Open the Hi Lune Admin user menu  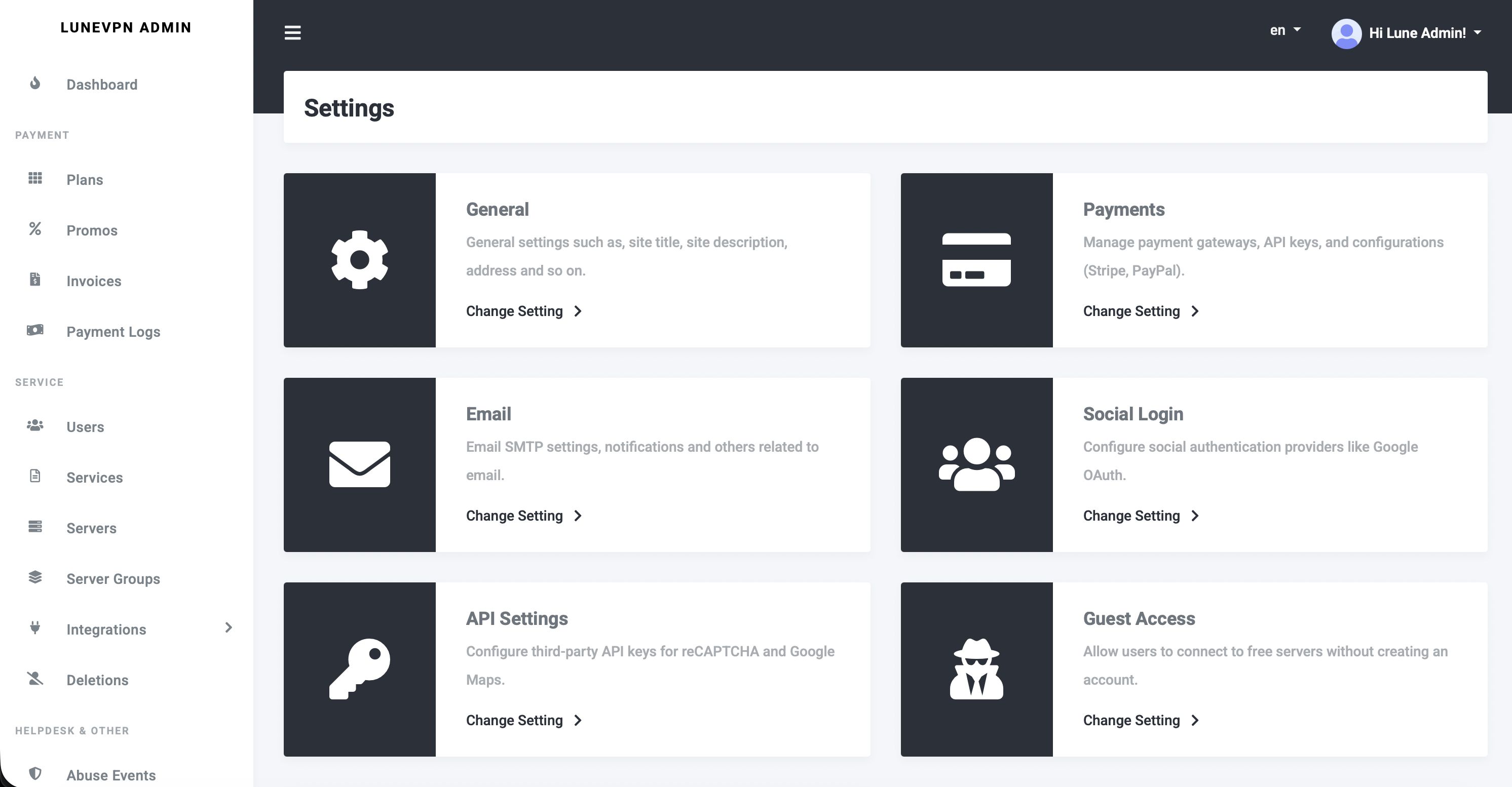click(1424, 33)
